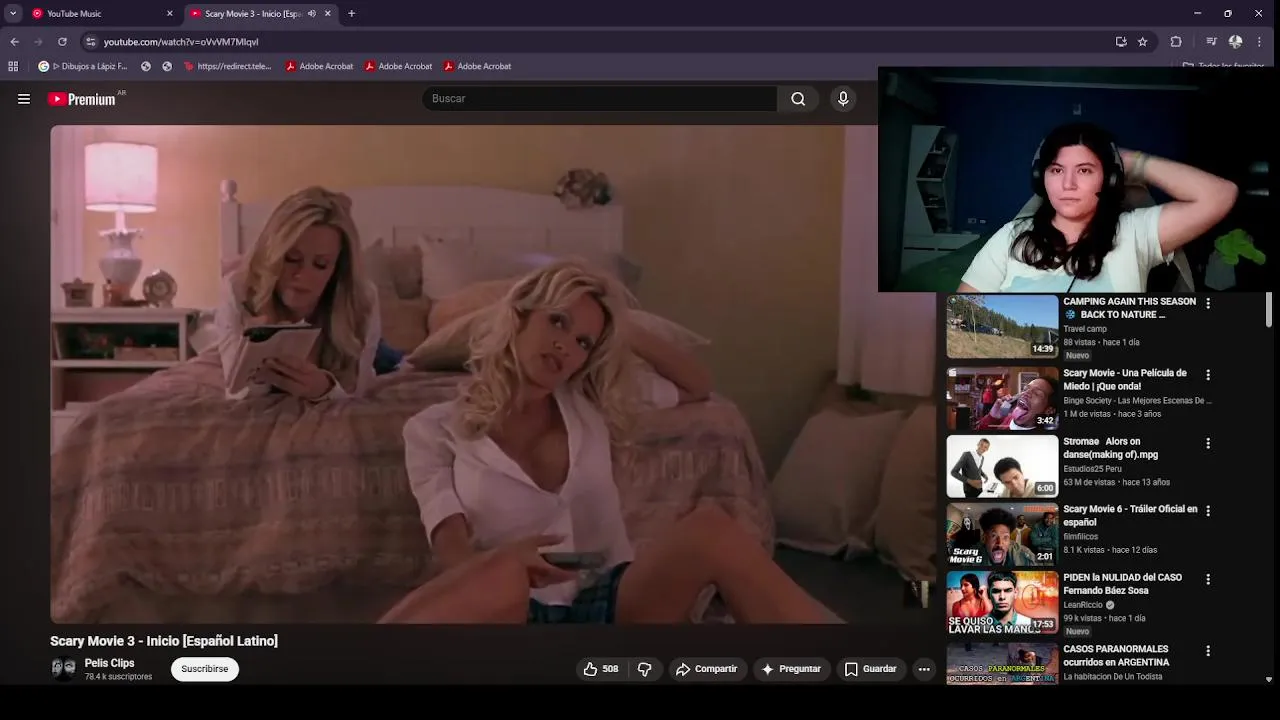Mute audio on the Scary Movie 3 tab
1280x720 pixels.
[x=312, y=14]
